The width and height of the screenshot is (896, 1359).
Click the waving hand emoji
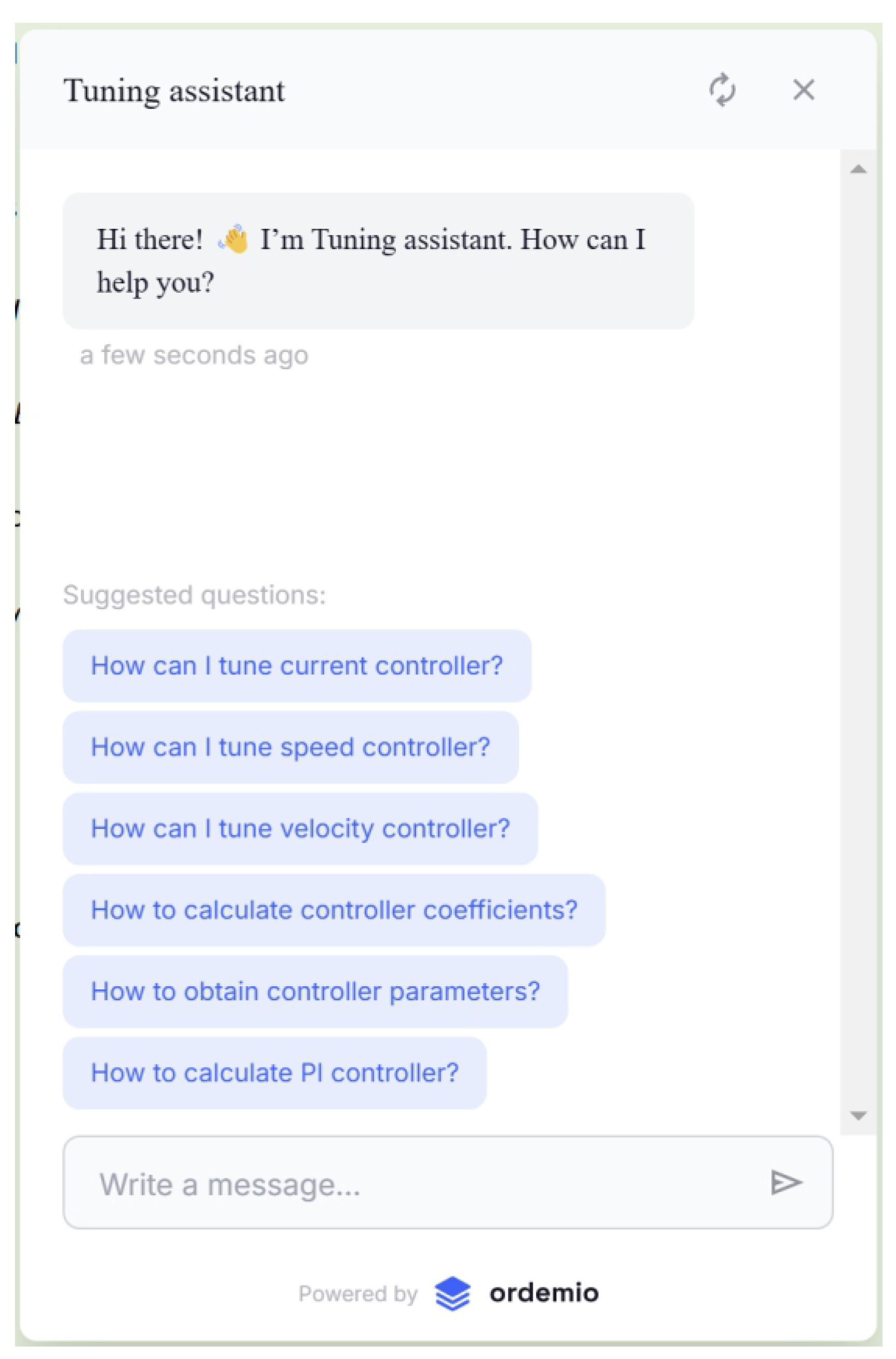coord(233,239)
